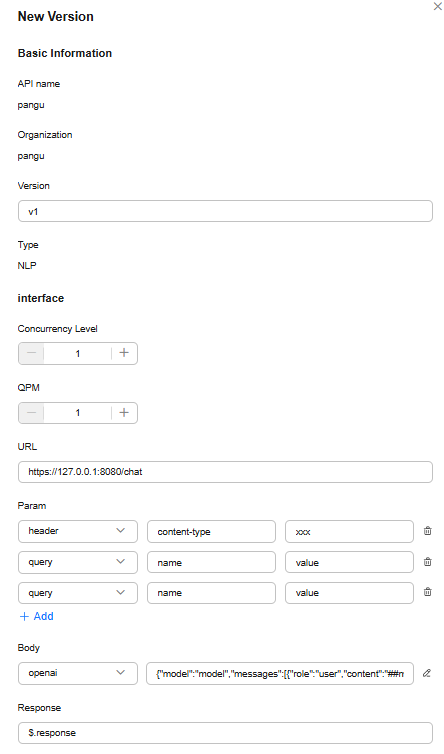Delete the first query parameter row
The height and width of the screenshot is (754, 444).
(427, 562)
